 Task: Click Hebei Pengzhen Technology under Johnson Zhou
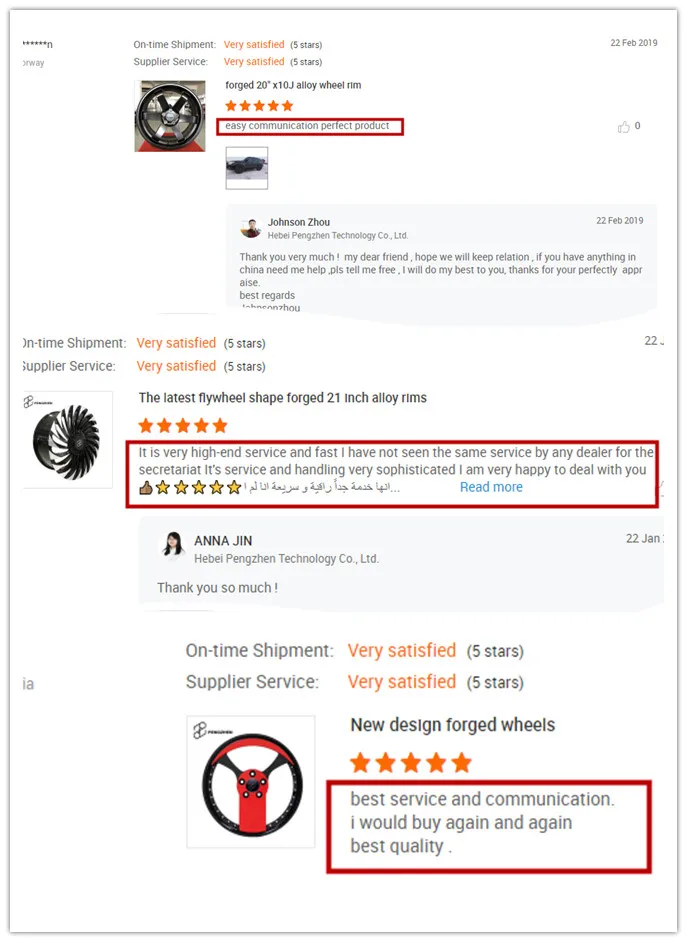[x=337, y=236]
